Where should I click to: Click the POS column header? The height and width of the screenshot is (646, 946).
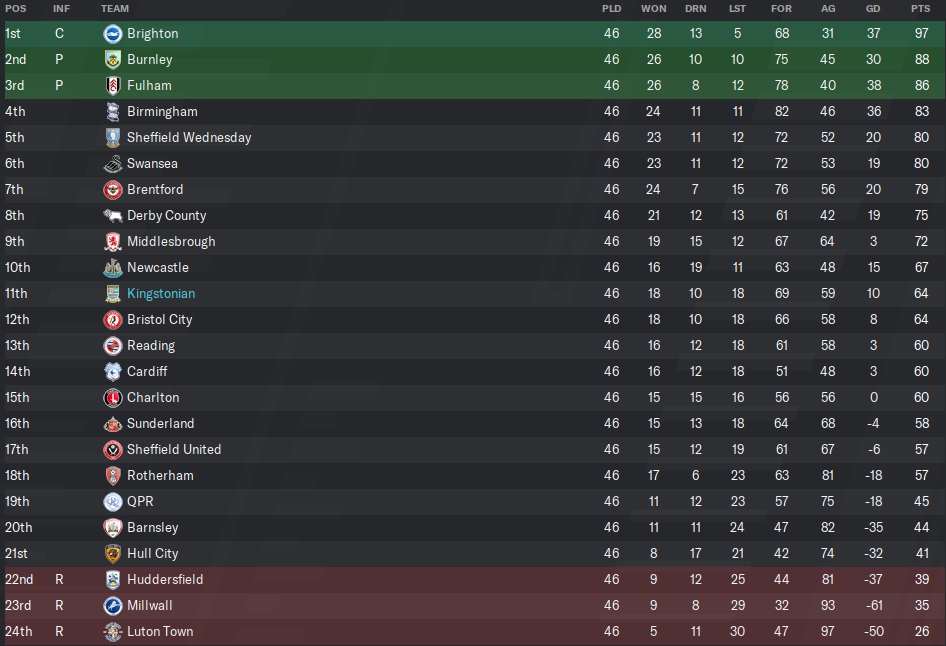(16, 8)
